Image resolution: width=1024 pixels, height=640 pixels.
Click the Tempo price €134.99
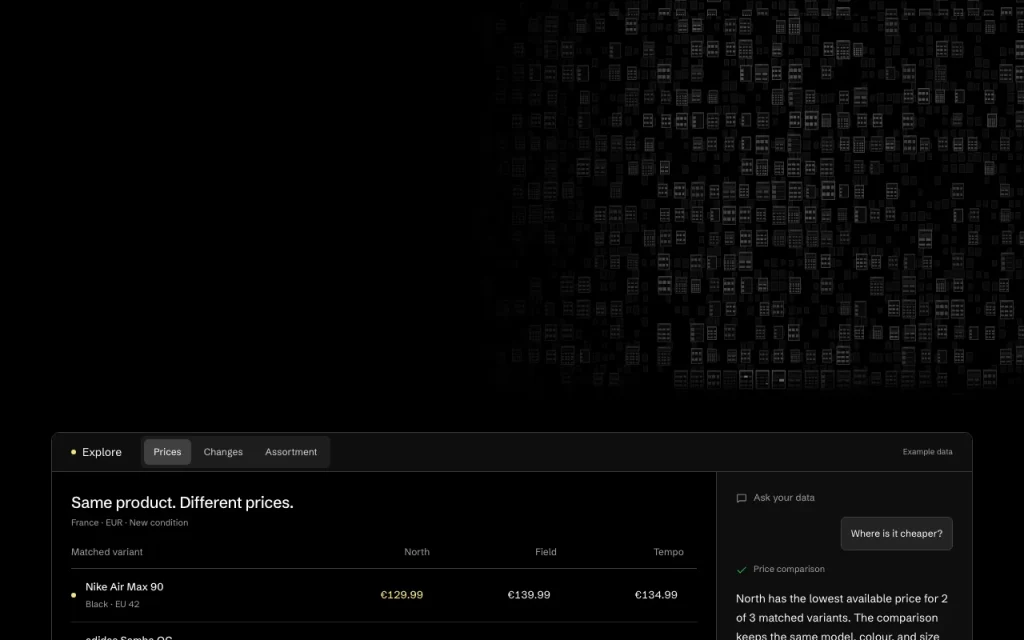[x=656, y=595]
